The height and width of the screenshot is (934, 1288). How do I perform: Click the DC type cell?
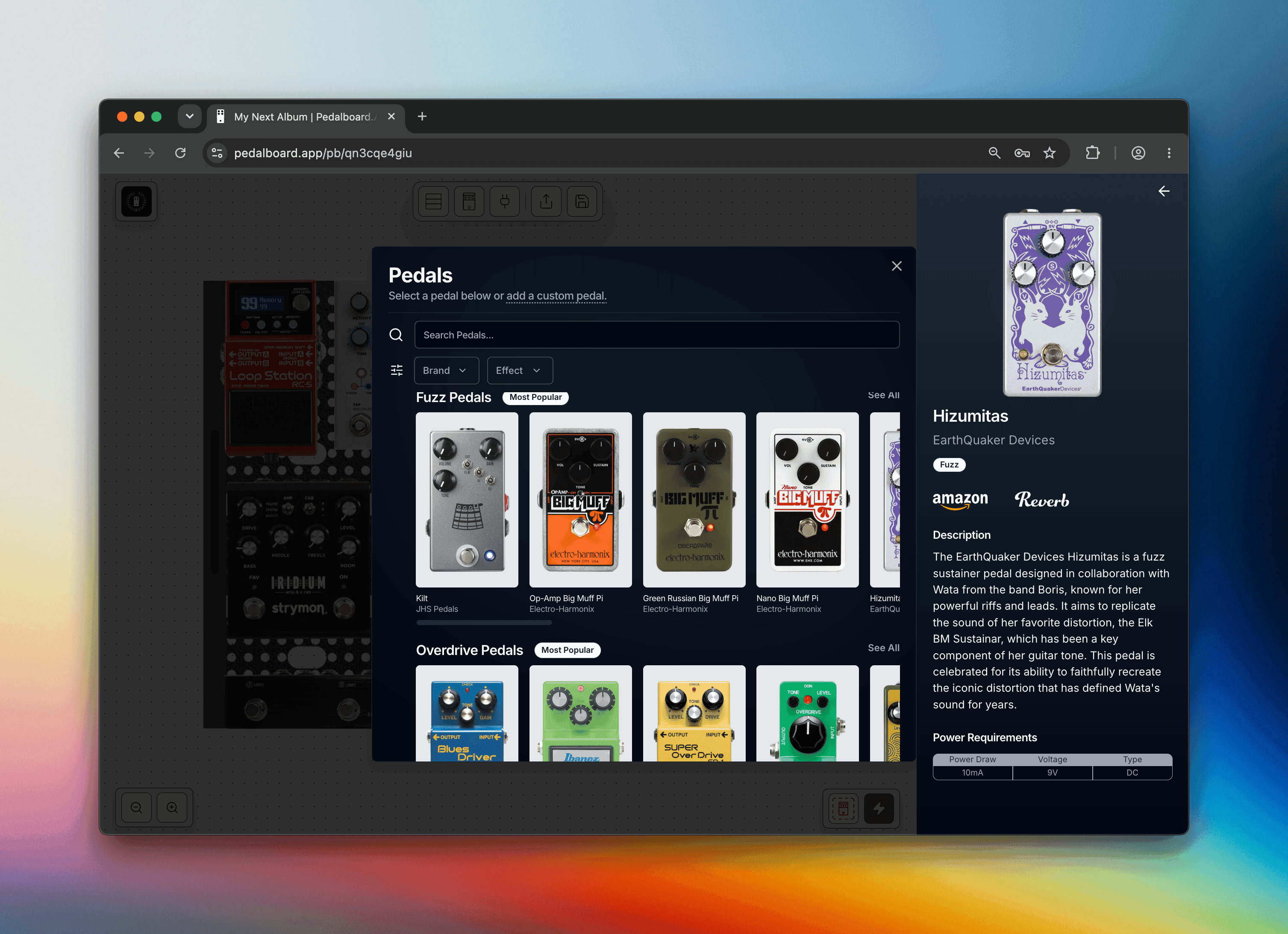click(1132, 773)
